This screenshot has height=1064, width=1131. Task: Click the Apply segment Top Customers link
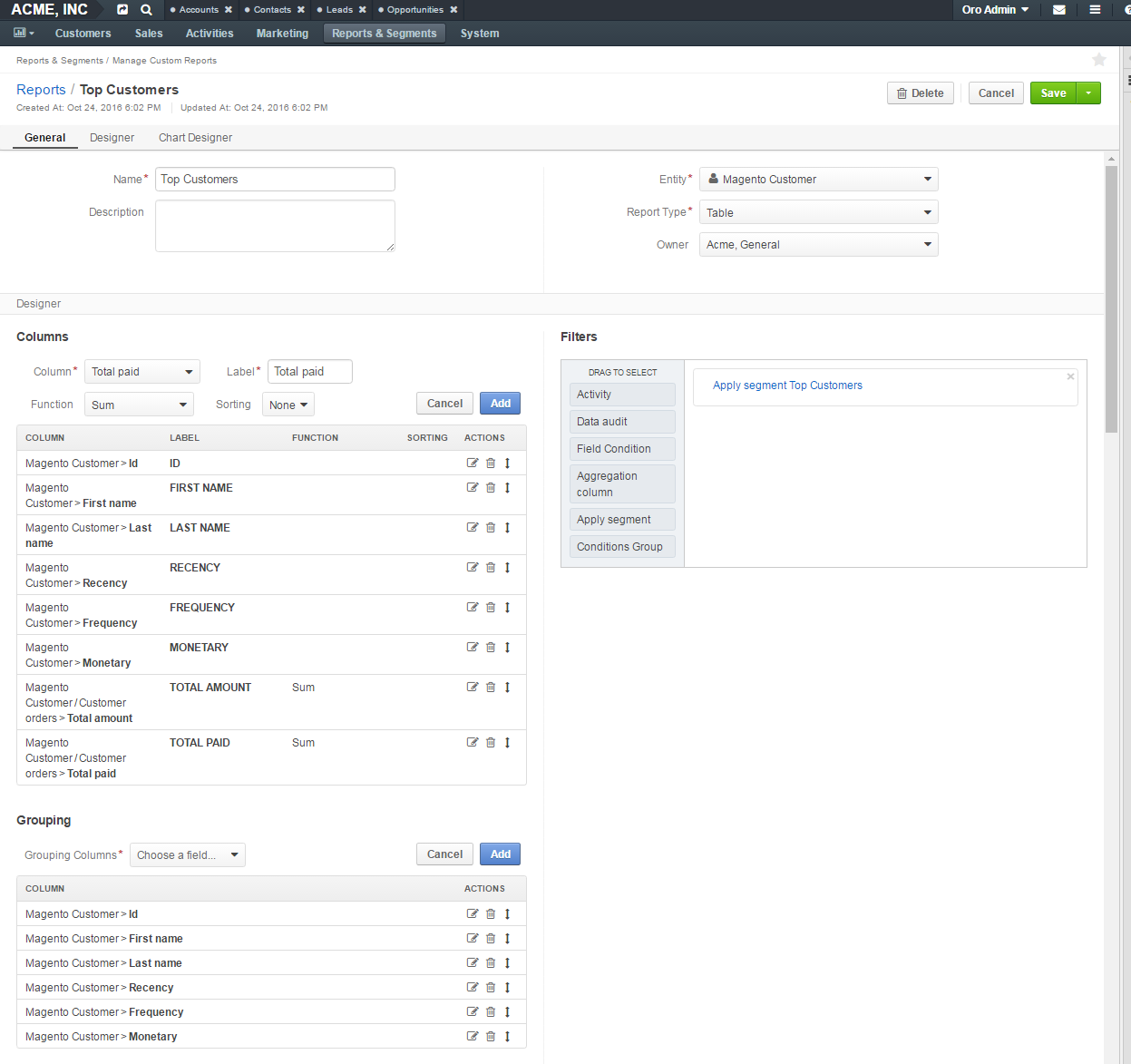pos(787,386)
